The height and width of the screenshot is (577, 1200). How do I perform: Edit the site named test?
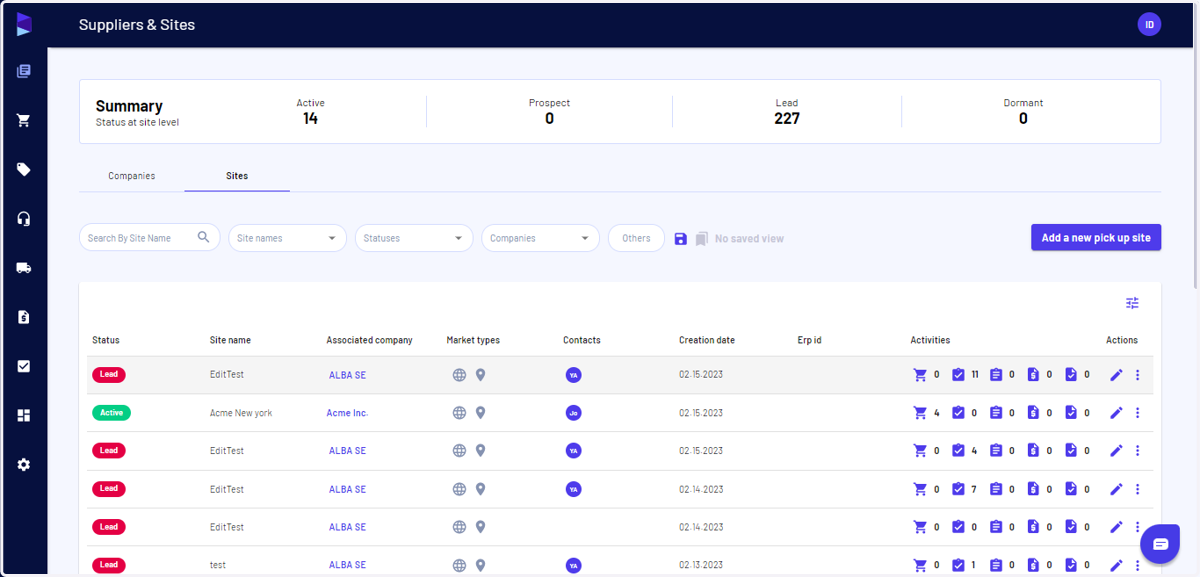tap(1117, 565)
